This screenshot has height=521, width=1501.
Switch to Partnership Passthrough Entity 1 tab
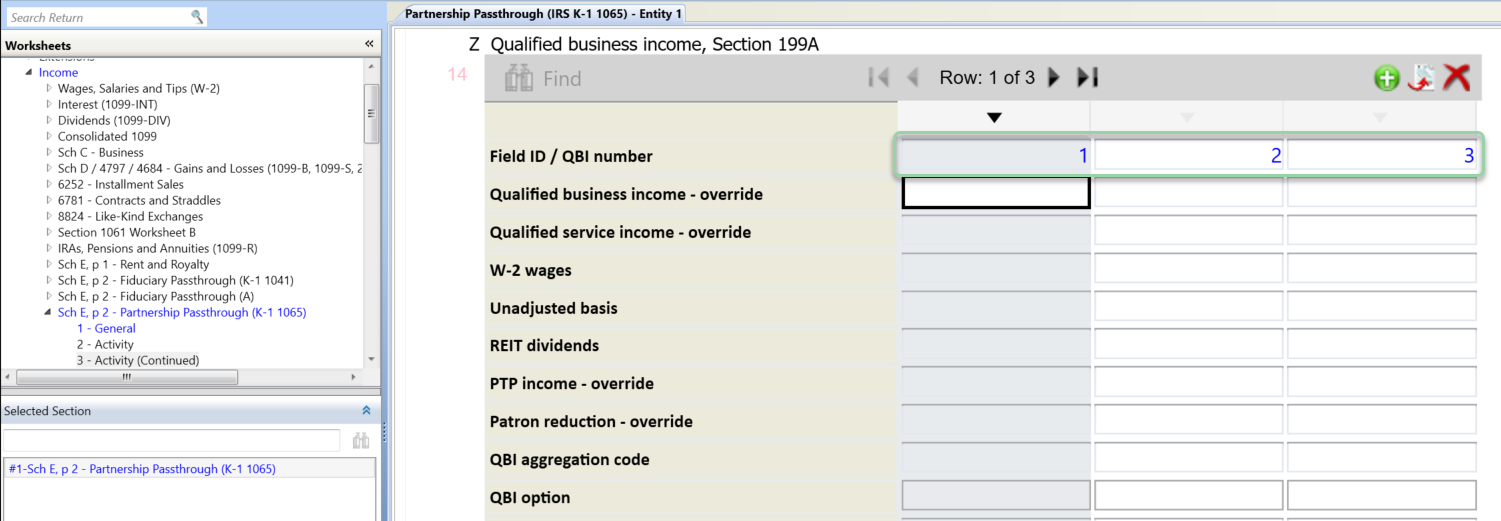pos(543,14)
